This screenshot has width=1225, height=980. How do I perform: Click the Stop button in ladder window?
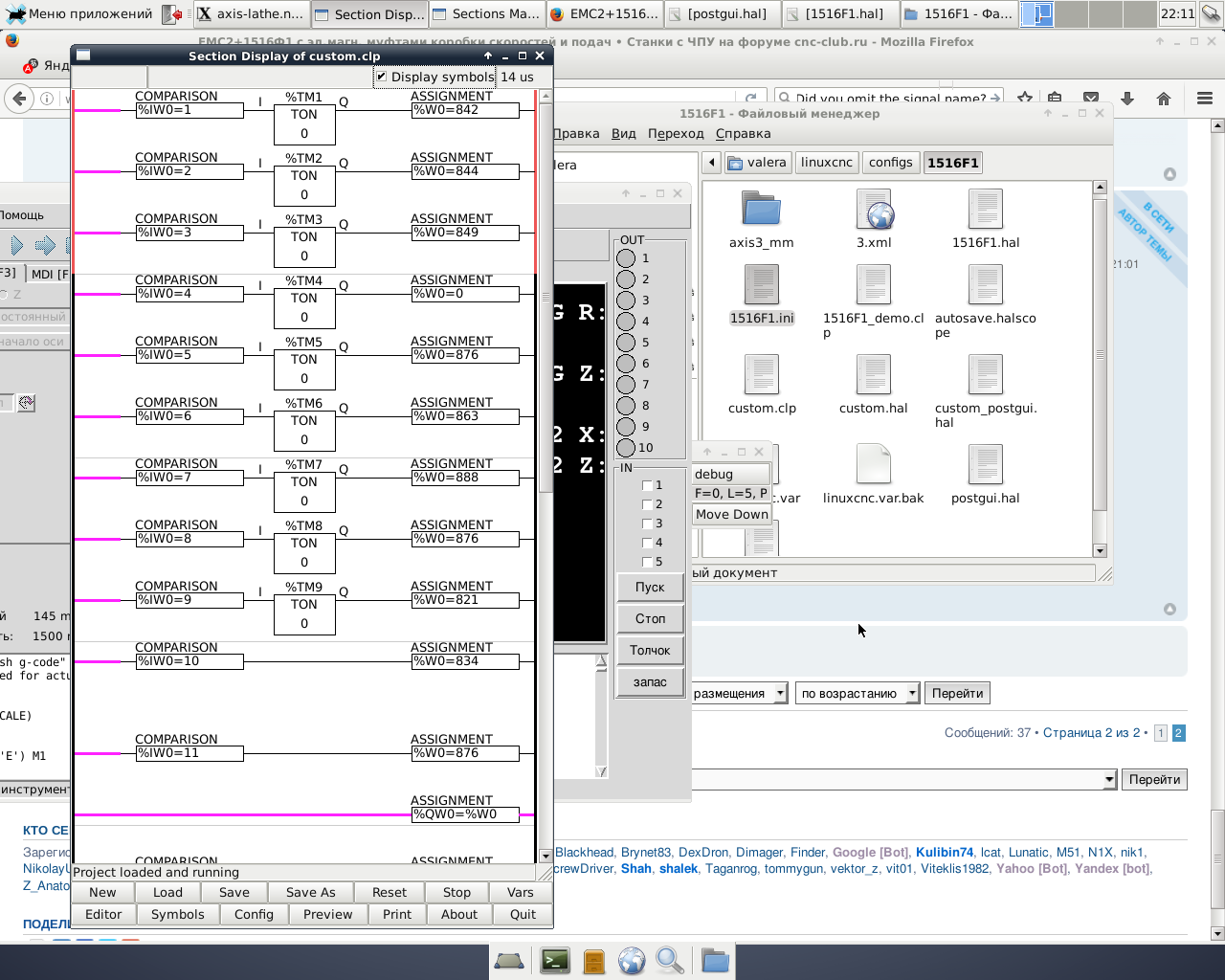point(457,892)
